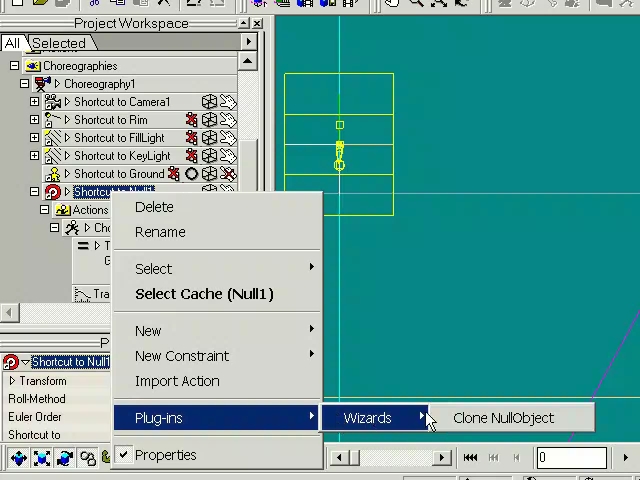Toggle the pickable hand icon on Rim
The height and width of the screenshot is (480, 640).
[x=227, y=120]
